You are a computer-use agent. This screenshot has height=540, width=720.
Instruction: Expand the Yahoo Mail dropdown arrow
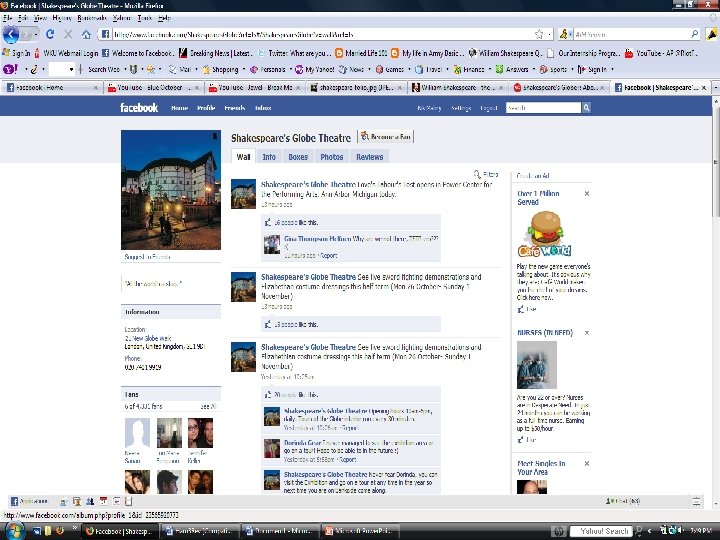[196, 69]
